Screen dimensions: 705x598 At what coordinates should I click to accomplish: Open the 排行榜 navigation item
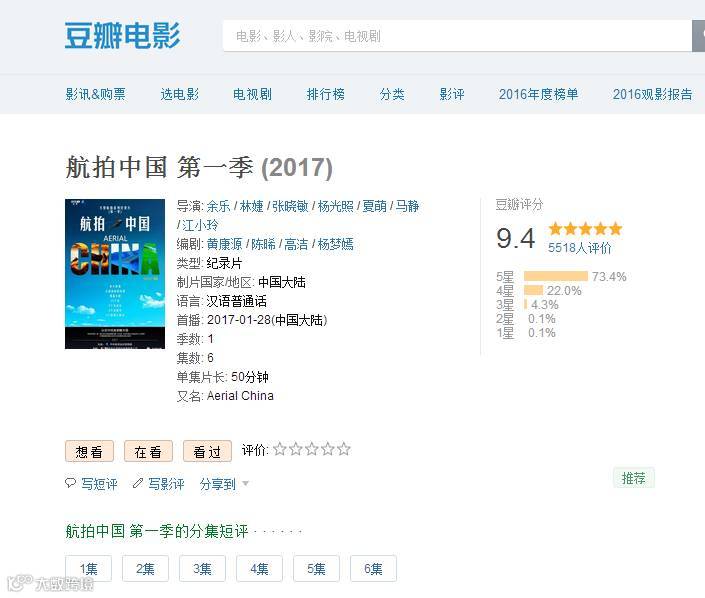[326, 94]
